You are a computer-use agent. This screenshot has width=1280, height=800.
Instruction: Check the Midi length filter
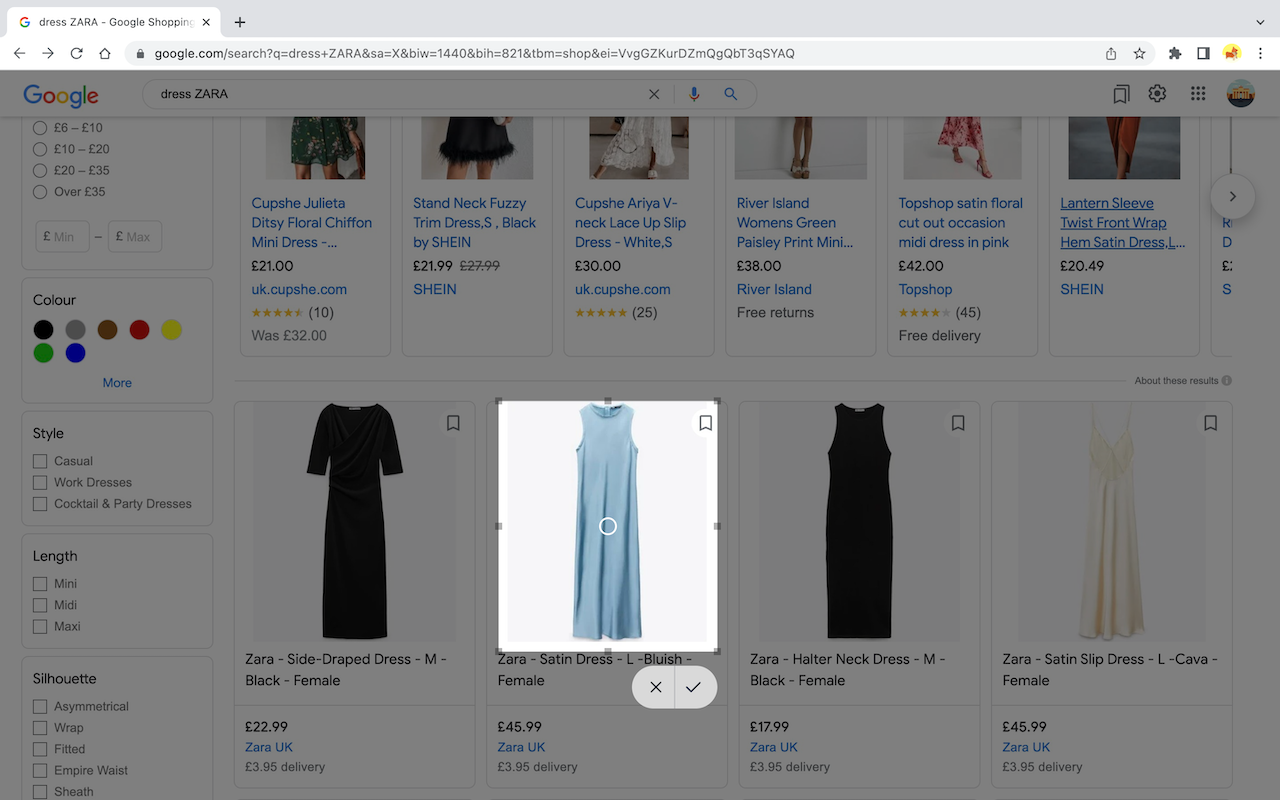coord(40,605)
